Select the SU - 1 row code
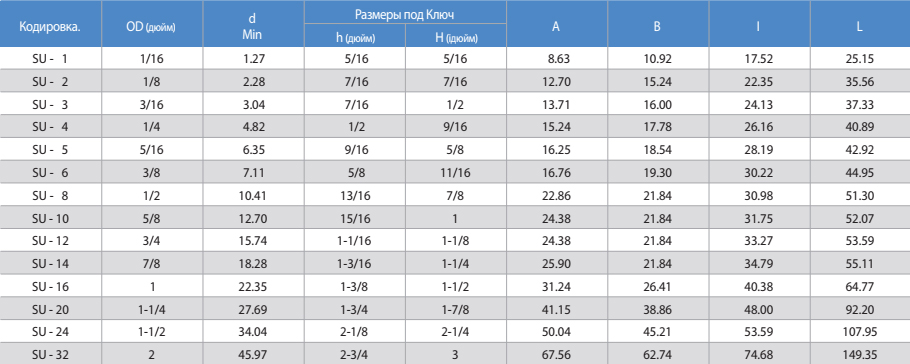Screen dimensions: 910x364 pyautogui.click(x=50, y=59)
